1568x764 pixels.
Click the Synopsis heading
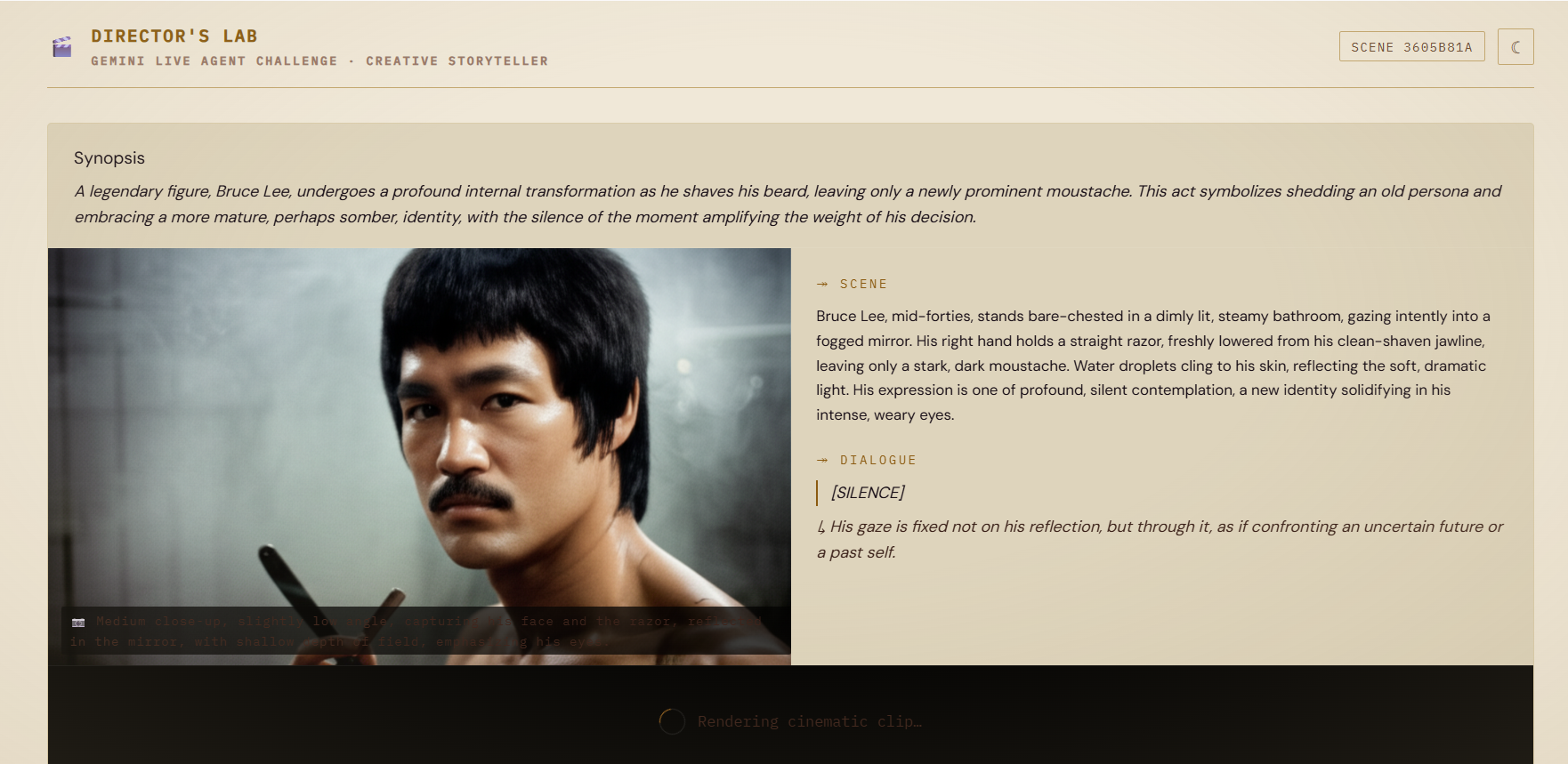pos(109,158)
